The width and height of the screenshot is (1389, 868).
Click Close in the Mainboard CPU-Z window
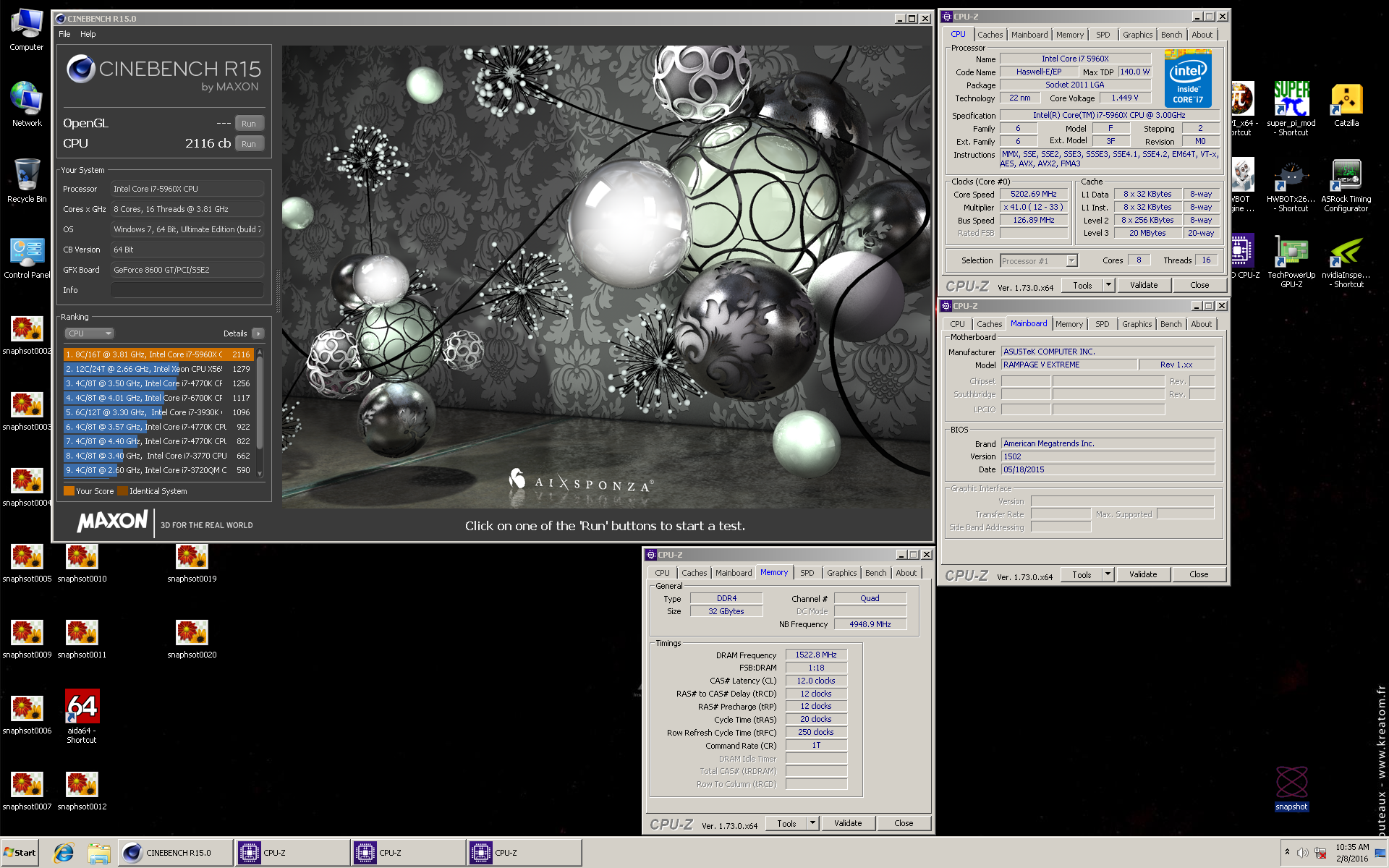[1199, 574]
